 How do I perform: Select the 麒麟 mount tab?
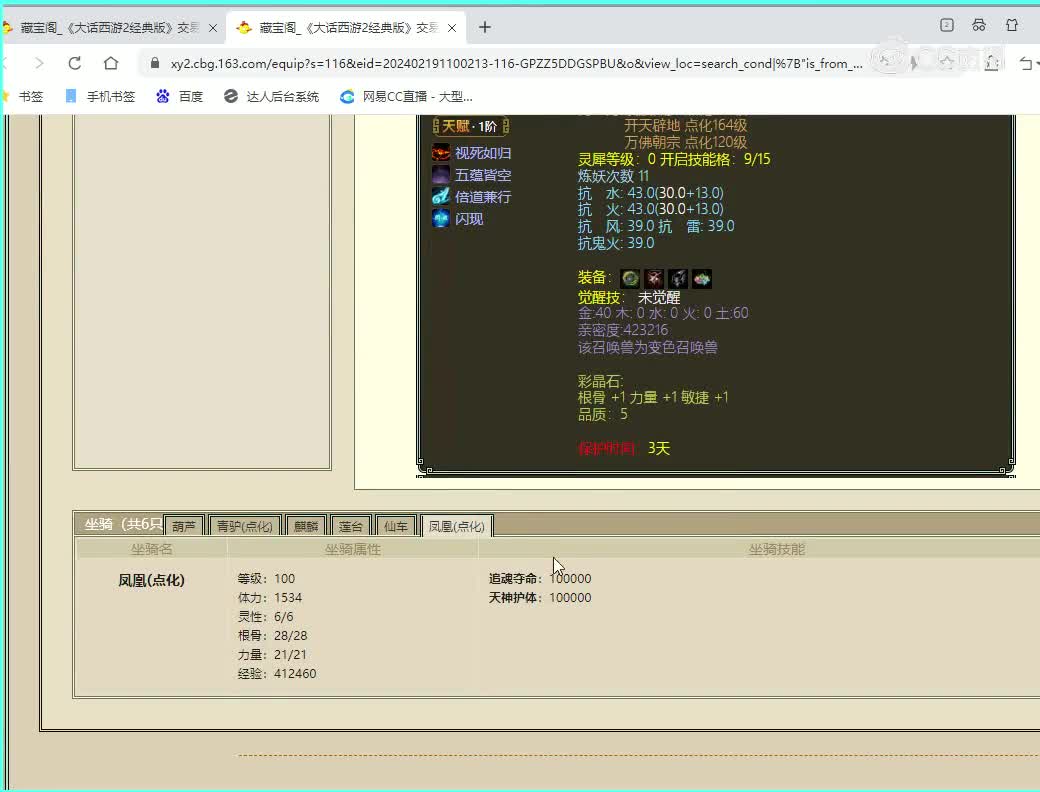tap(306, 526)
